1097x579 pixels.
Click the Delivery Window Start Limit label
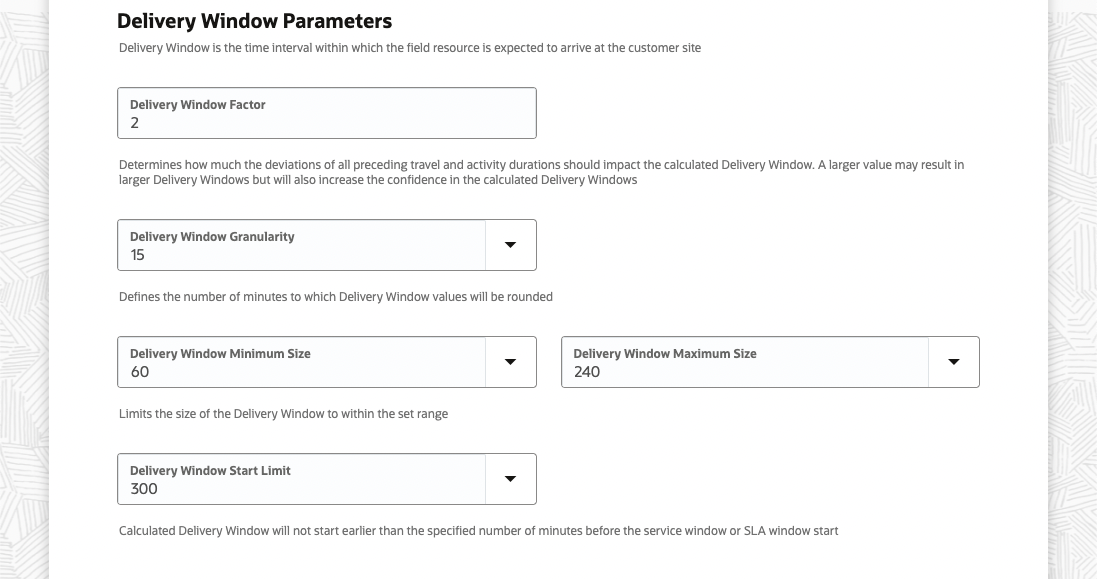tap(210, 471)
